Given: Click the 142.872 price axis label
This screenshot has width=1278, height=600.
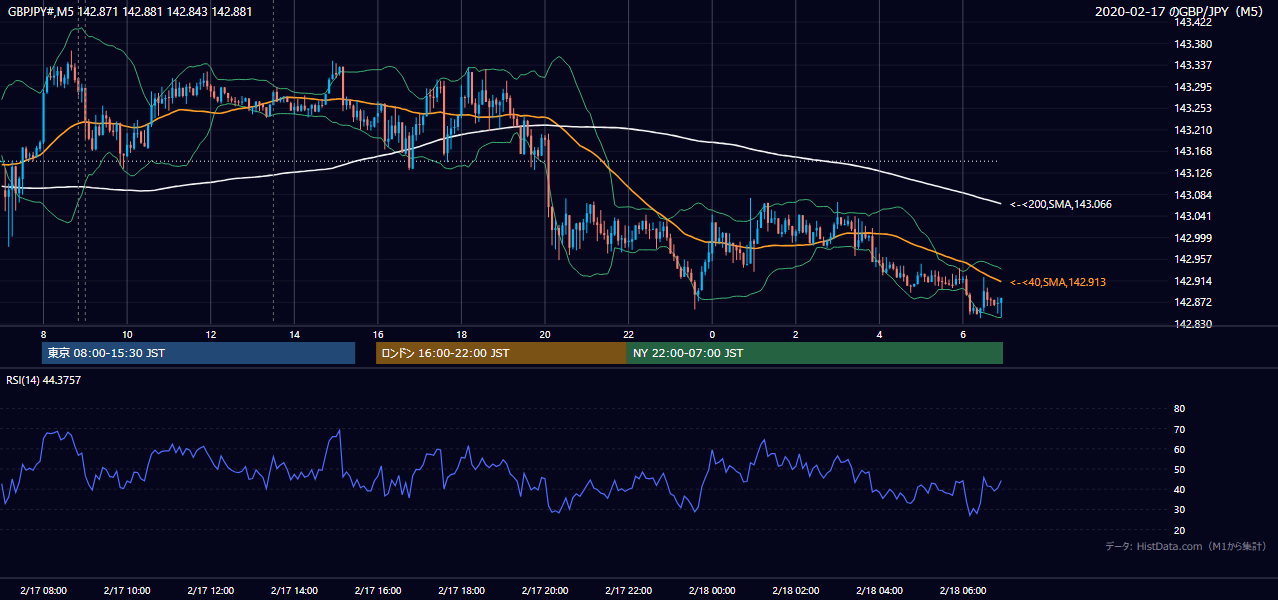Looking at the screenshot, I should (x=1192, y=302).
